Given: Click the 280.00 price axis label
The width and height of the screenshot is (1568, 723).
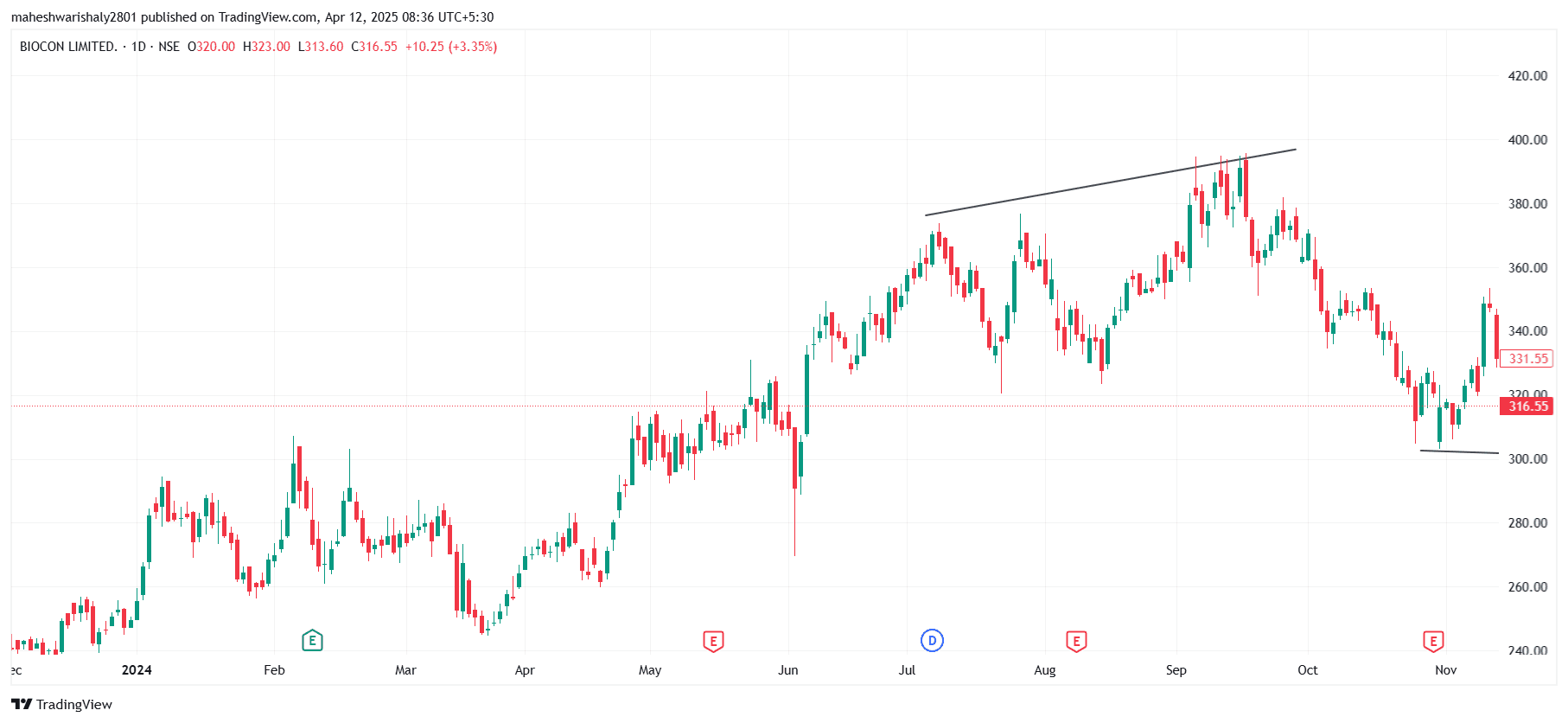Looking at the screenshot, I should click(x=1527, y=523).
